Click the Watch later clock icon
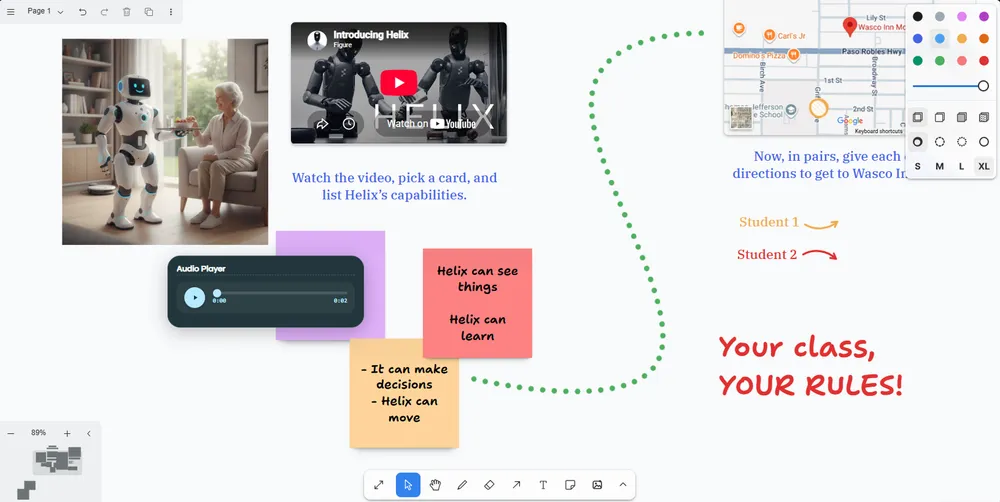 pos(349,124)
